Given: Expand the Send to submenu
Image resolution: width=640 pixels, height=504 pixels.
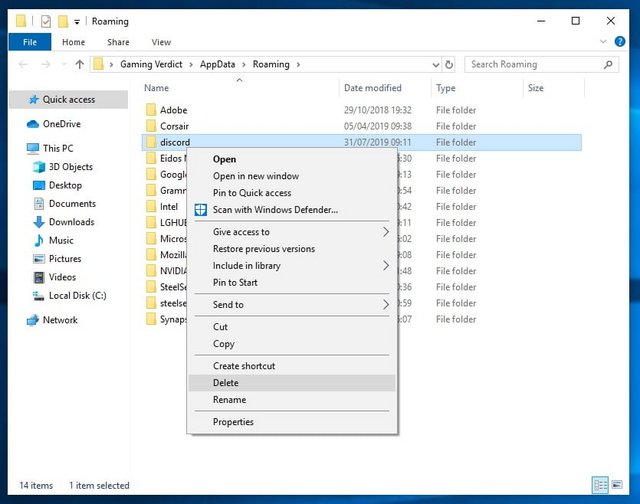Looking at the screenshot, I should [292, 304].
